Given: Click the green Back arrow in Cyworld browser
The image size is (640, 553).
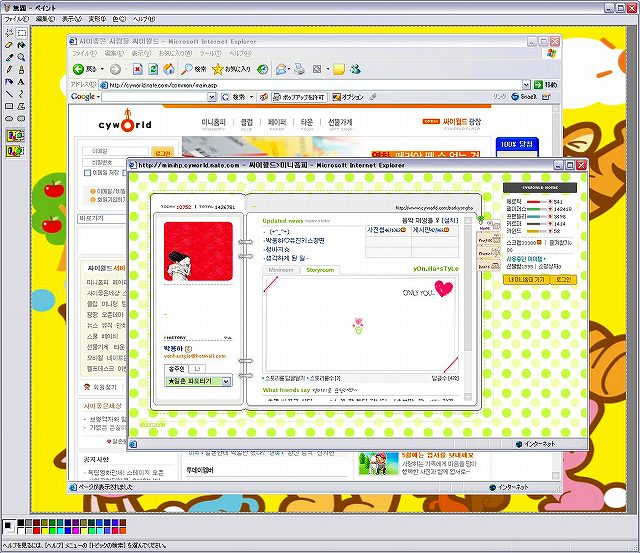Looking at the screenshot, I should point(78,69).
